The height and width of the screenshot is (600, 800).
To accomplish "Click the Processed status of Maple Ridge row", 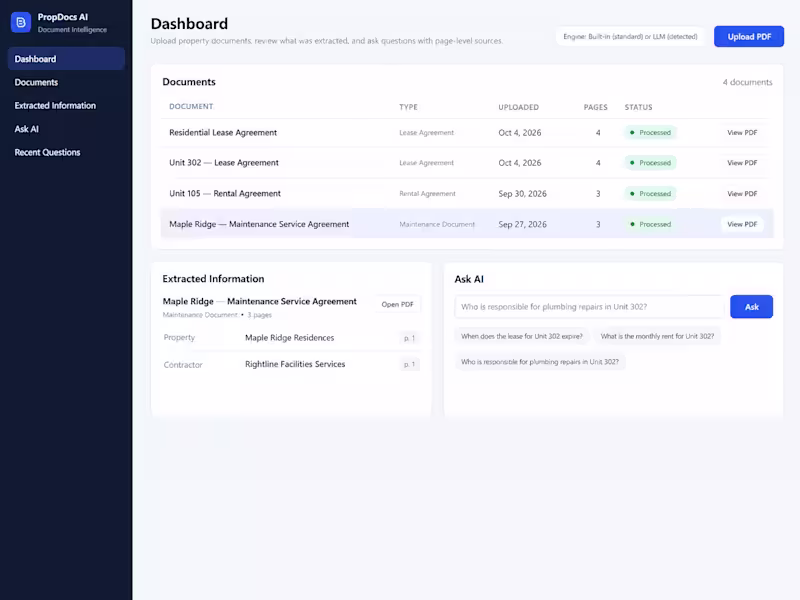I will pyautogui.click(x=651, y=224).
